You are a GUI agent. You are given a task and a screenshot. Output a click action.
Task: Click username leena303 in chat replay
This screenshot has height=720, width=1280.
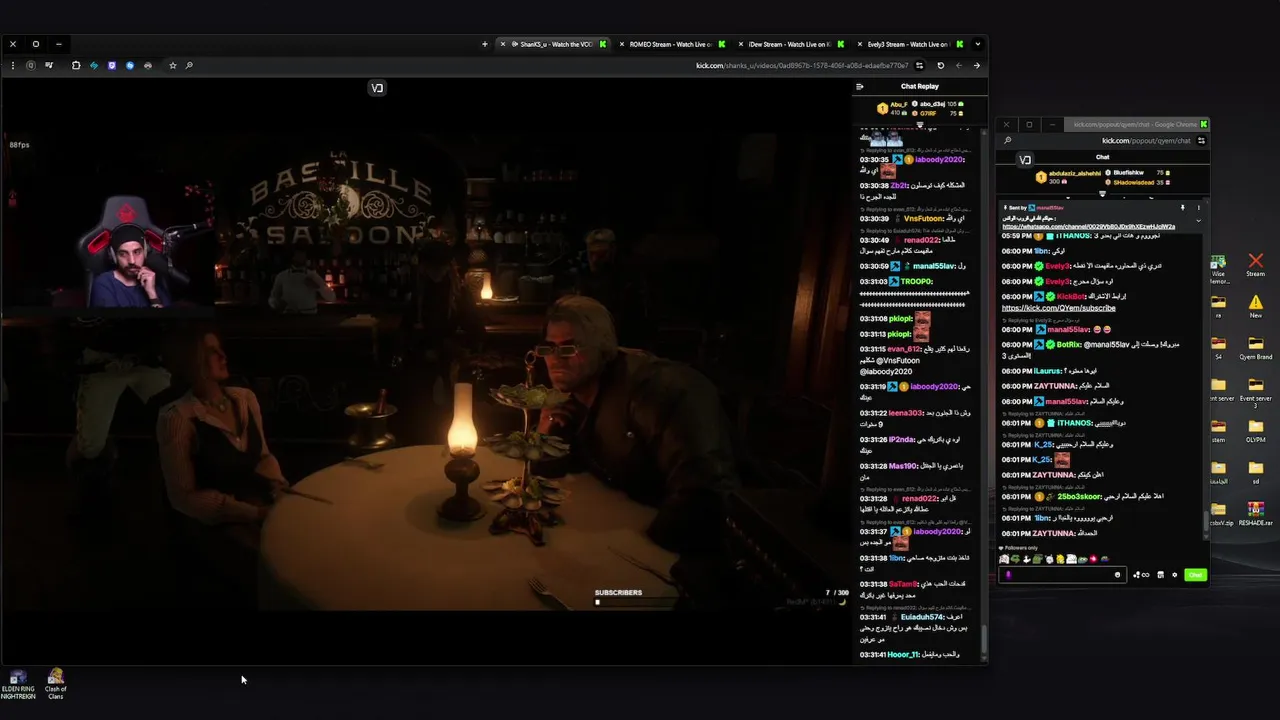[x=905, y=413]
